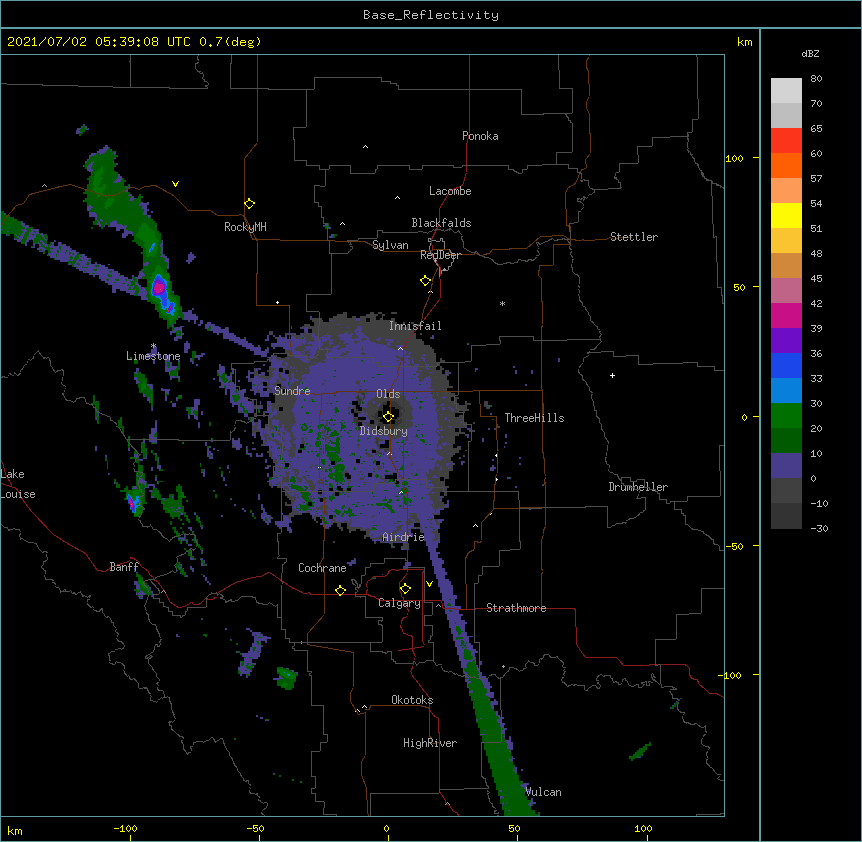Select the purple 39–36 dBZ legend swatch
The height and width of the screenshot is (842, 862).
[786, 341]
